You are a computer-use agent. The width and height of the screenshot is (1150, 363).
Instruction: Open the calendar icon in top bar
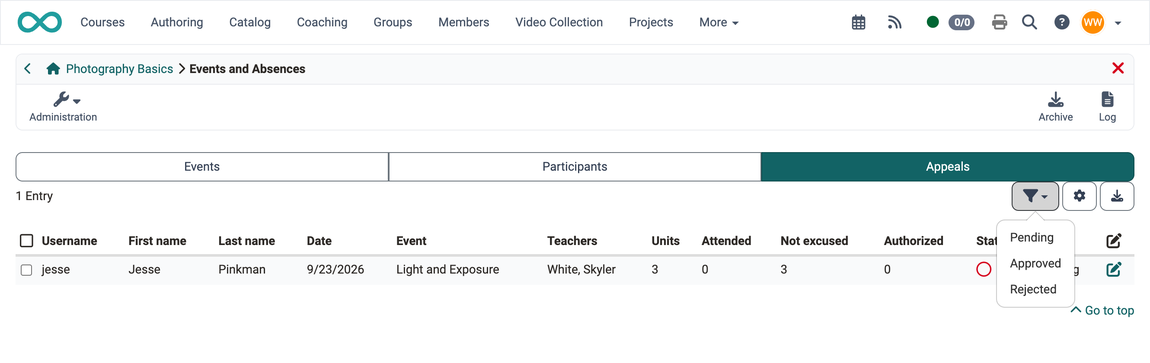[858, 23]
